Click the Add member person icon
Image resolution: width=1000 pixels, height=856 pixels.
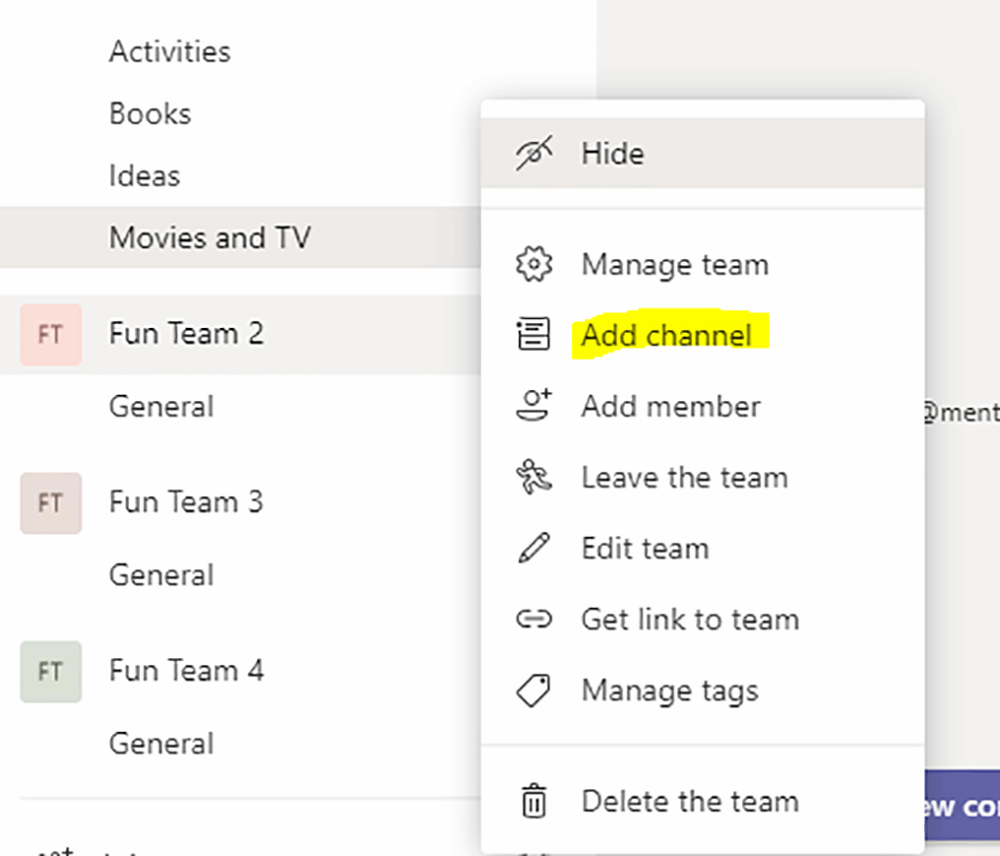tap(534, 406)
